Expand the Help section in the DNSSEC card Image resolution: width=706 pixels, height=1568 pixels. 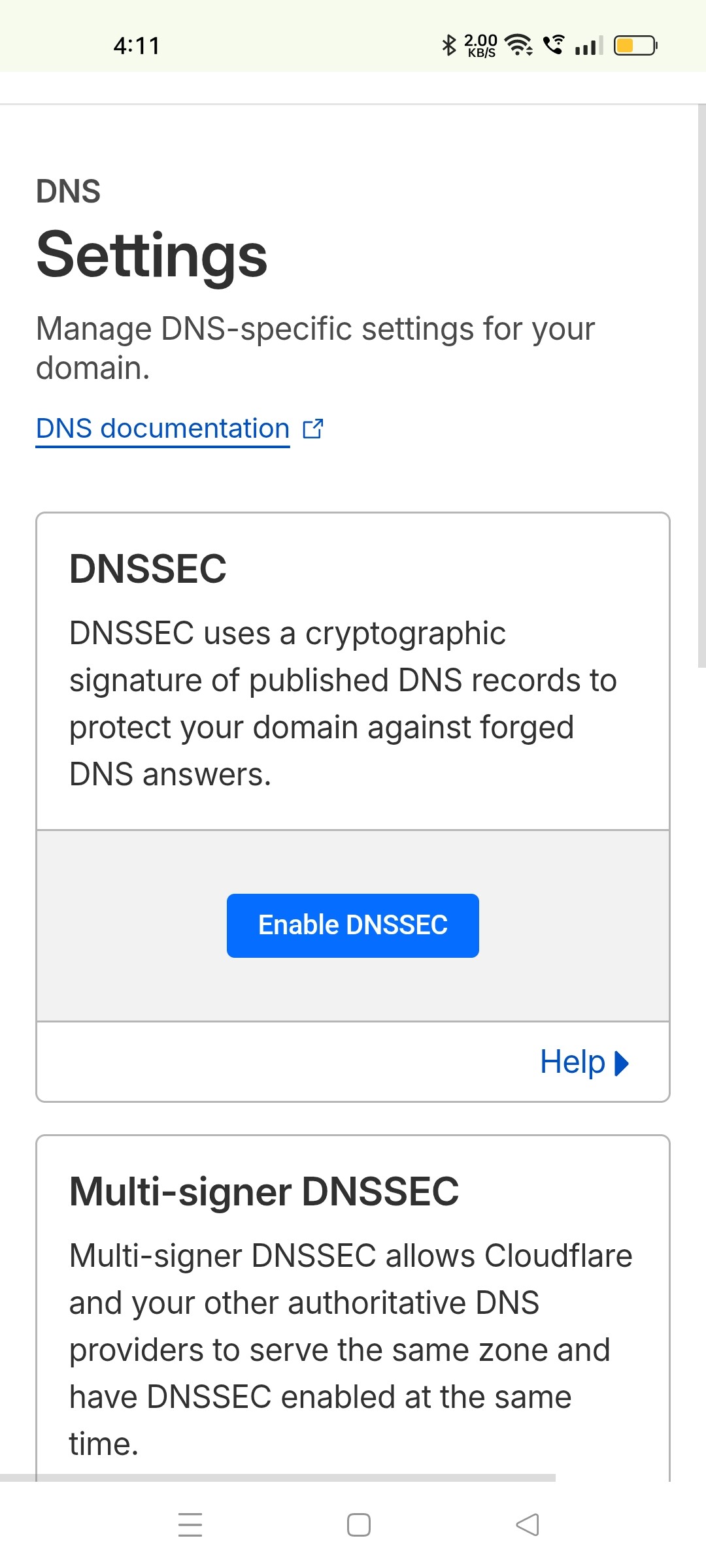573,1062
